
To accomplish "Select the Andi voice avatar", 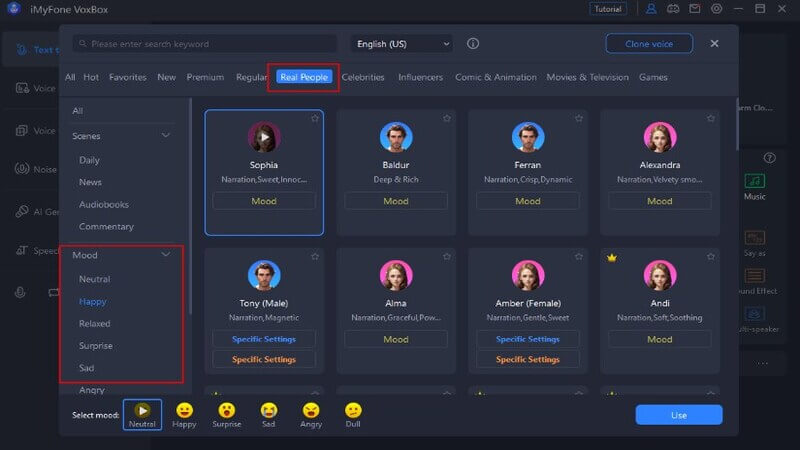I will (x=660, y=275).
